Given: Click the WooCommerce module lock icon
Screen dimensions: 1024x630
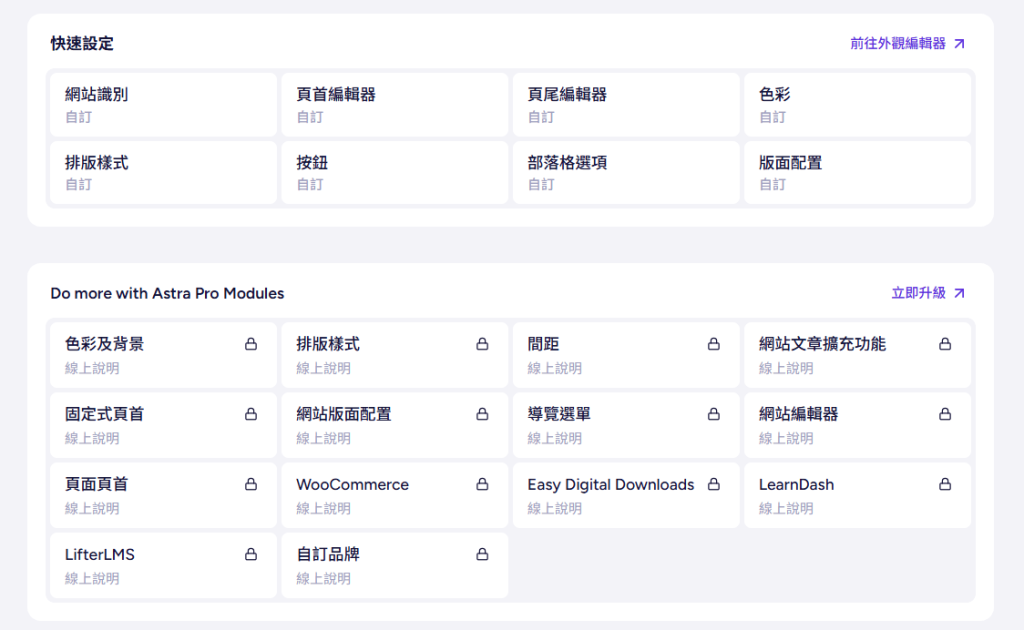Looking at the screenshot, I should click(x=482, y=484).
